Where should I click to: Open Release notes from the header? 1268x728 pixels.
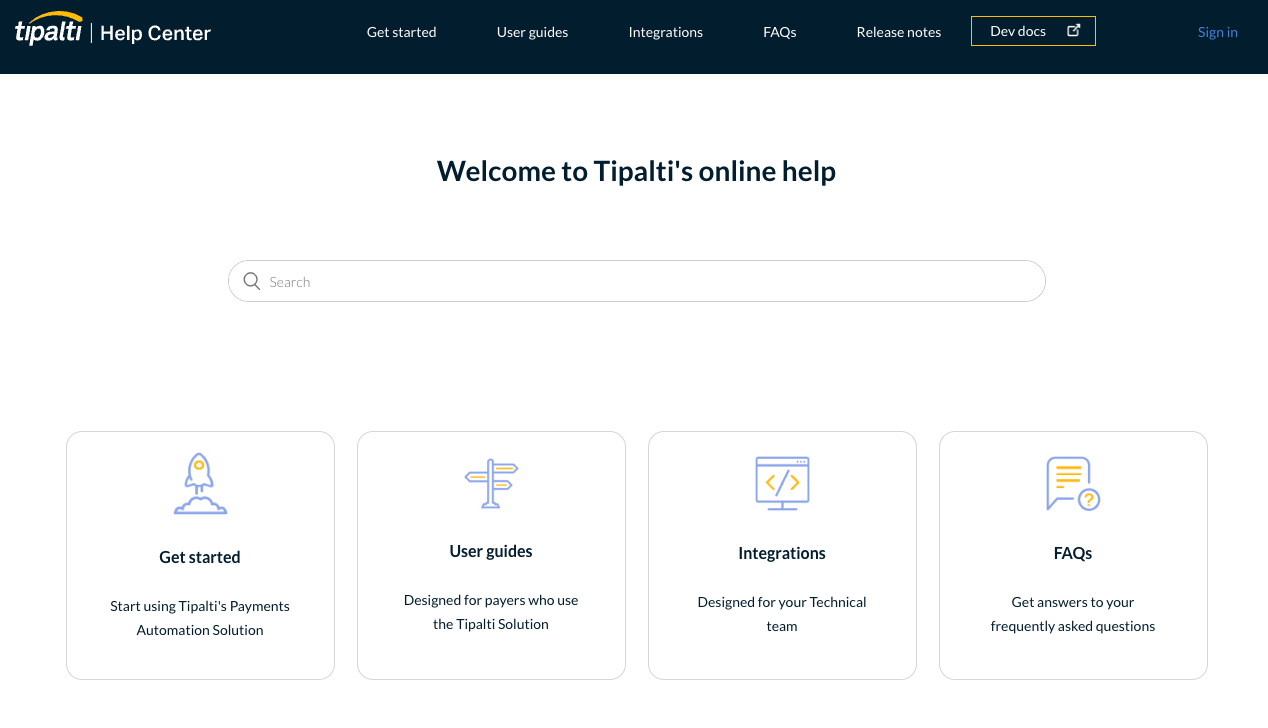898,32
